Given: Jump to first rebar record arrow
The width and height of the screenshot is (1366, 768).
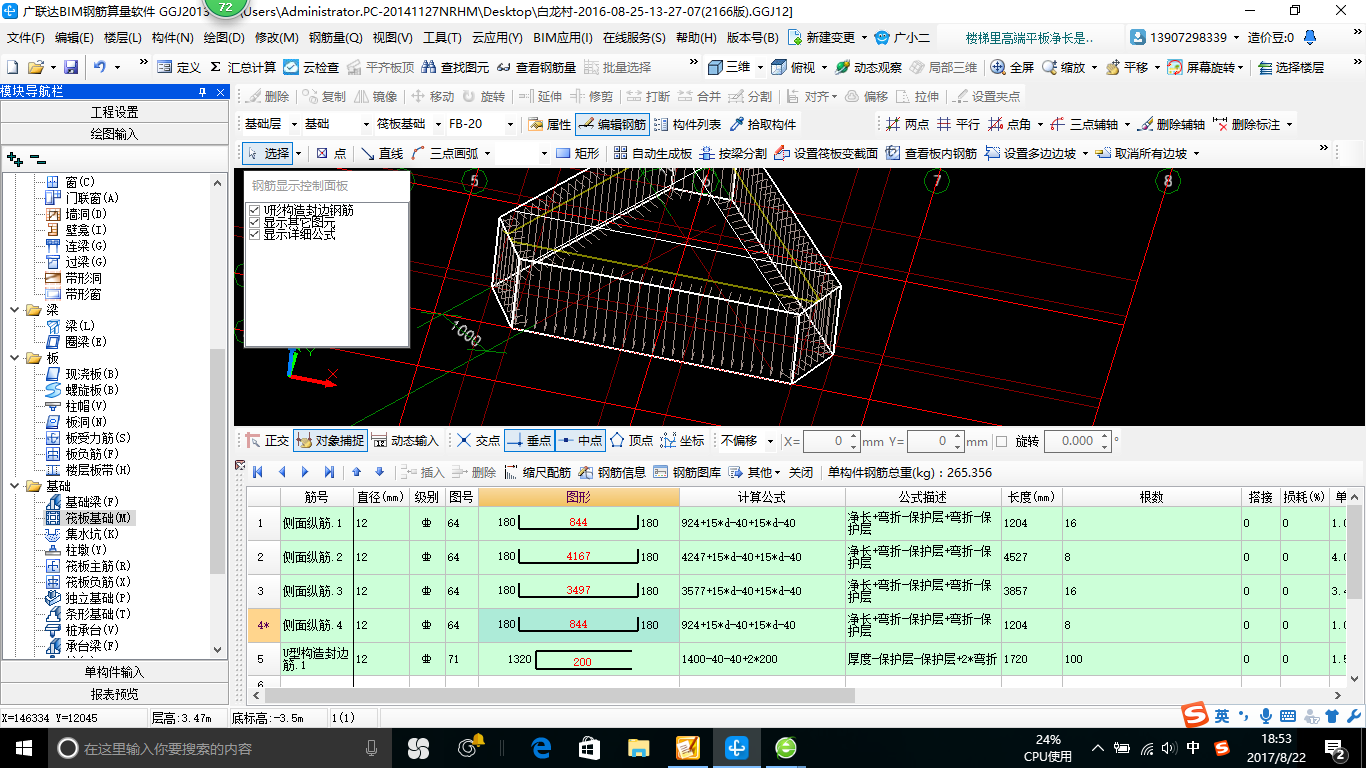Looking at the screenshot, I should click(x=258, y=472).
